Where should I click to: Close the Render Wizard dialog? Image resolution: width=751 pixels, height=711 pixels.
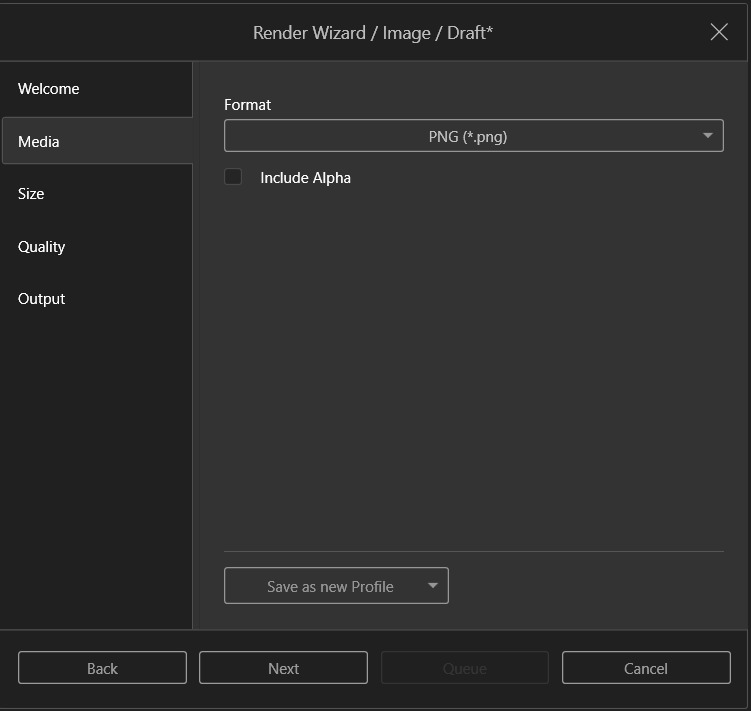click(x=719, y=33)
